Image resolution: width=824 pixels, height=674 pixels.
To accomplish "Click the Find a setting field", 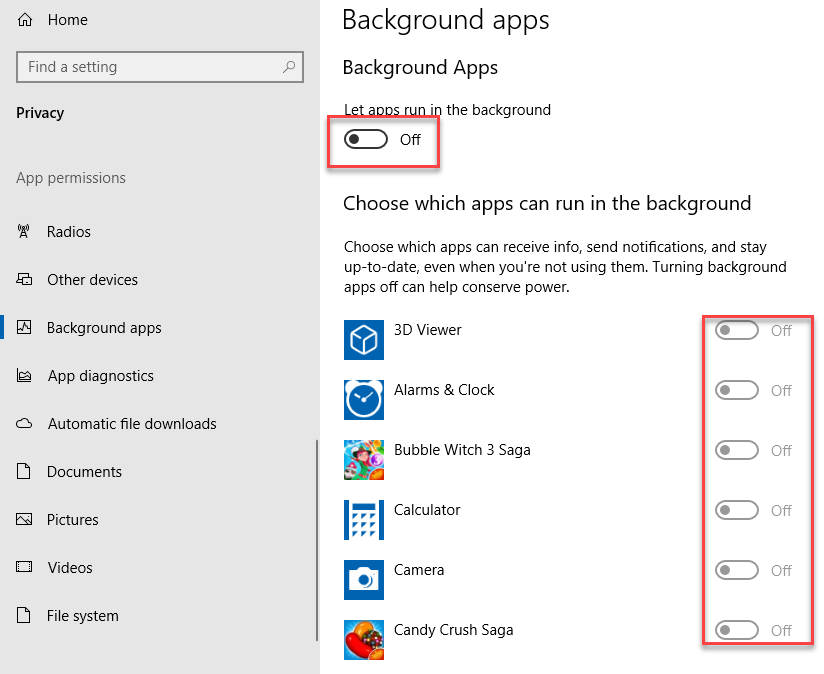I will pos(160,67).
